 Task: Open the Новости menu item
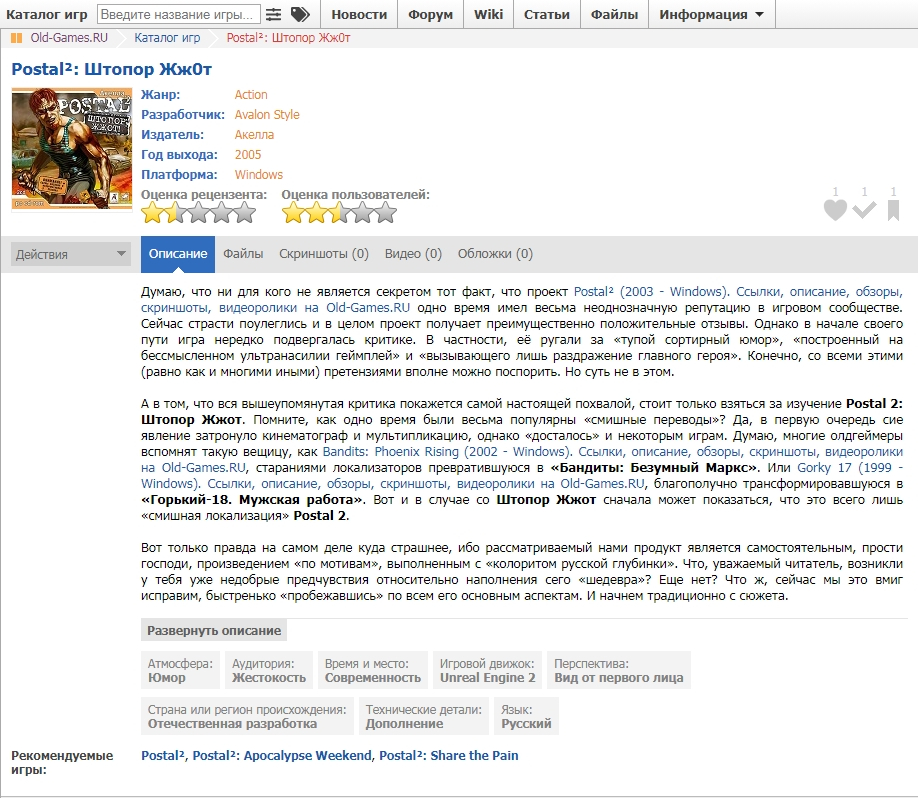coord(359,14)
